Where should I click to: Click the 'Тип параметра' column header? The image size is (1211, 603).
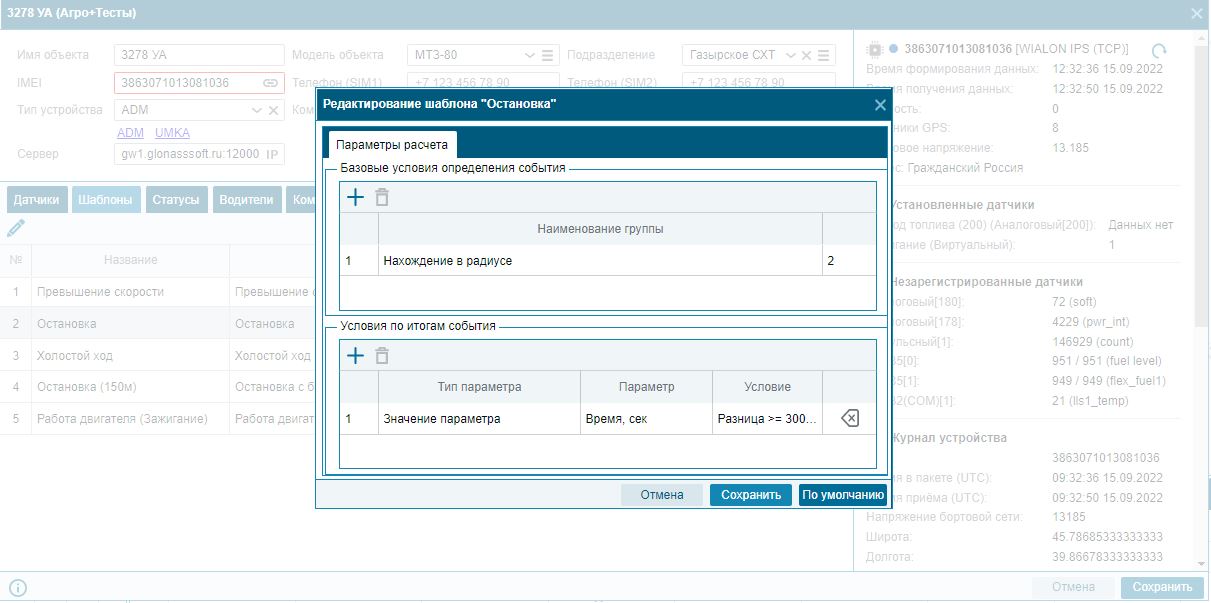pos(479,387)
